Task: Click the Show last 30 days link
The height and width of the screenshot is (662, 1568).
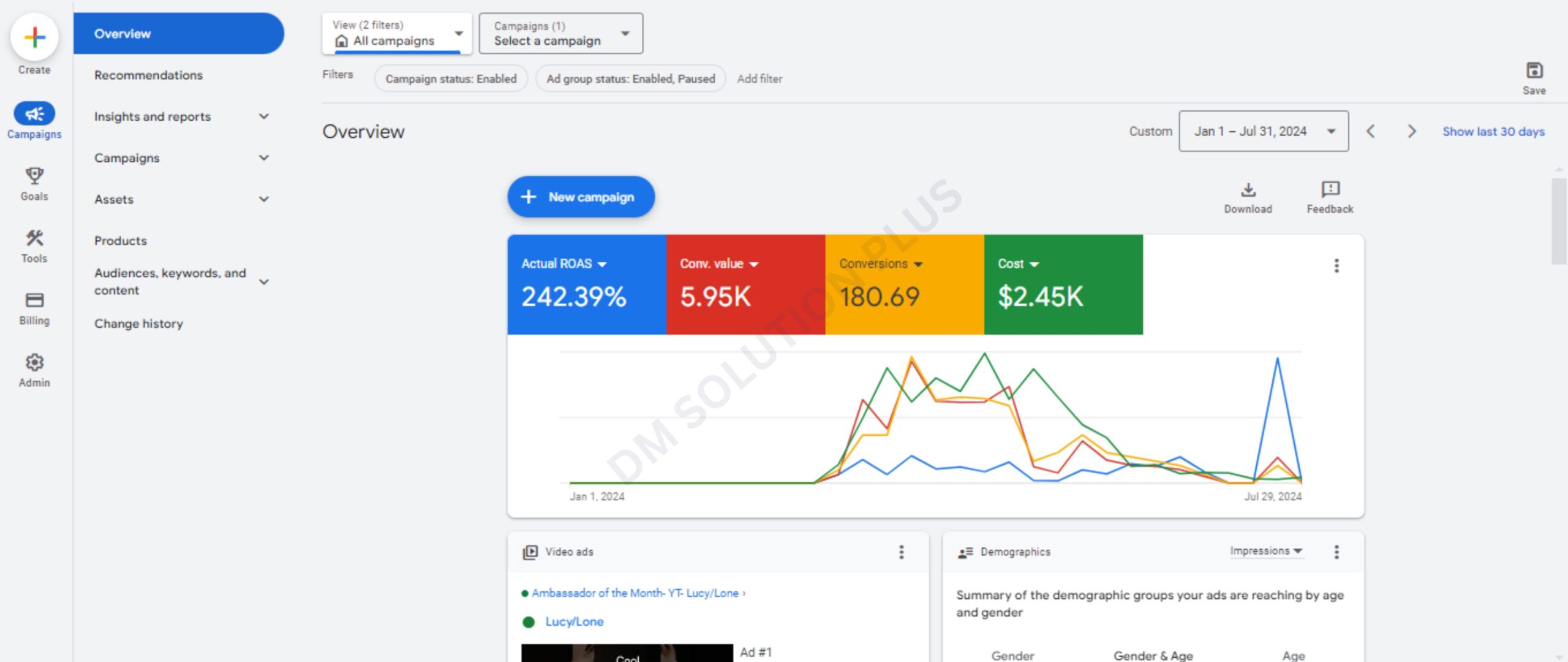Action: click(1493, 131)
